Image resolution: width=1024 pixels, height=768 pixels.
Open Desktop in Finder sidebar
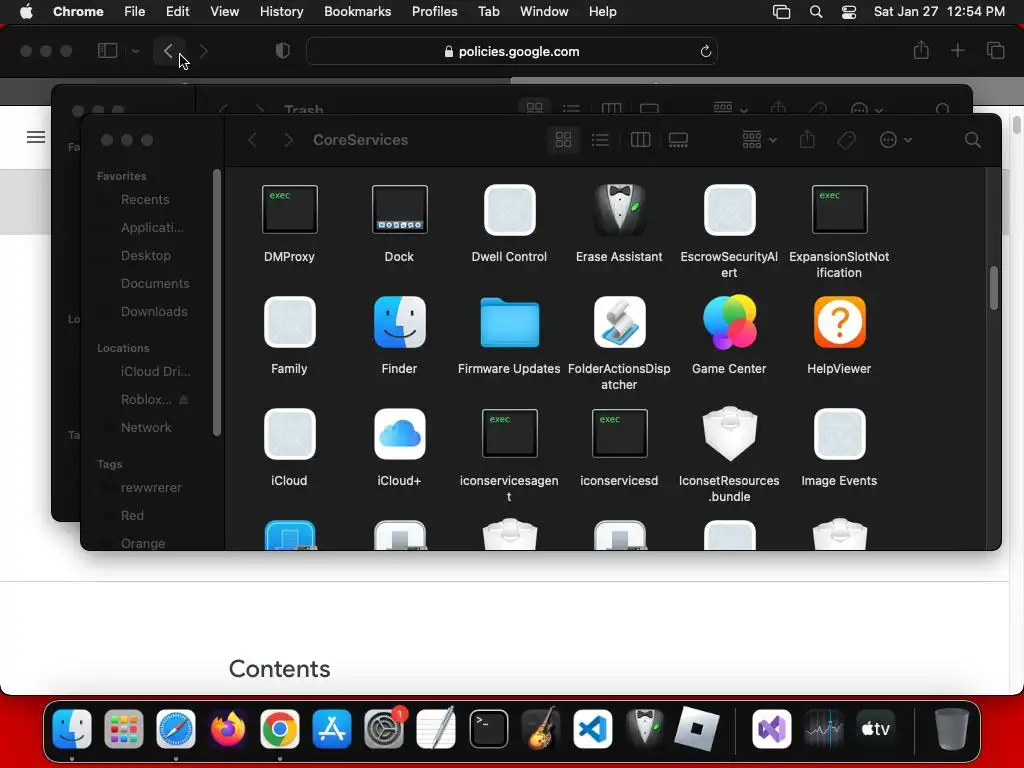pos(146,256)
